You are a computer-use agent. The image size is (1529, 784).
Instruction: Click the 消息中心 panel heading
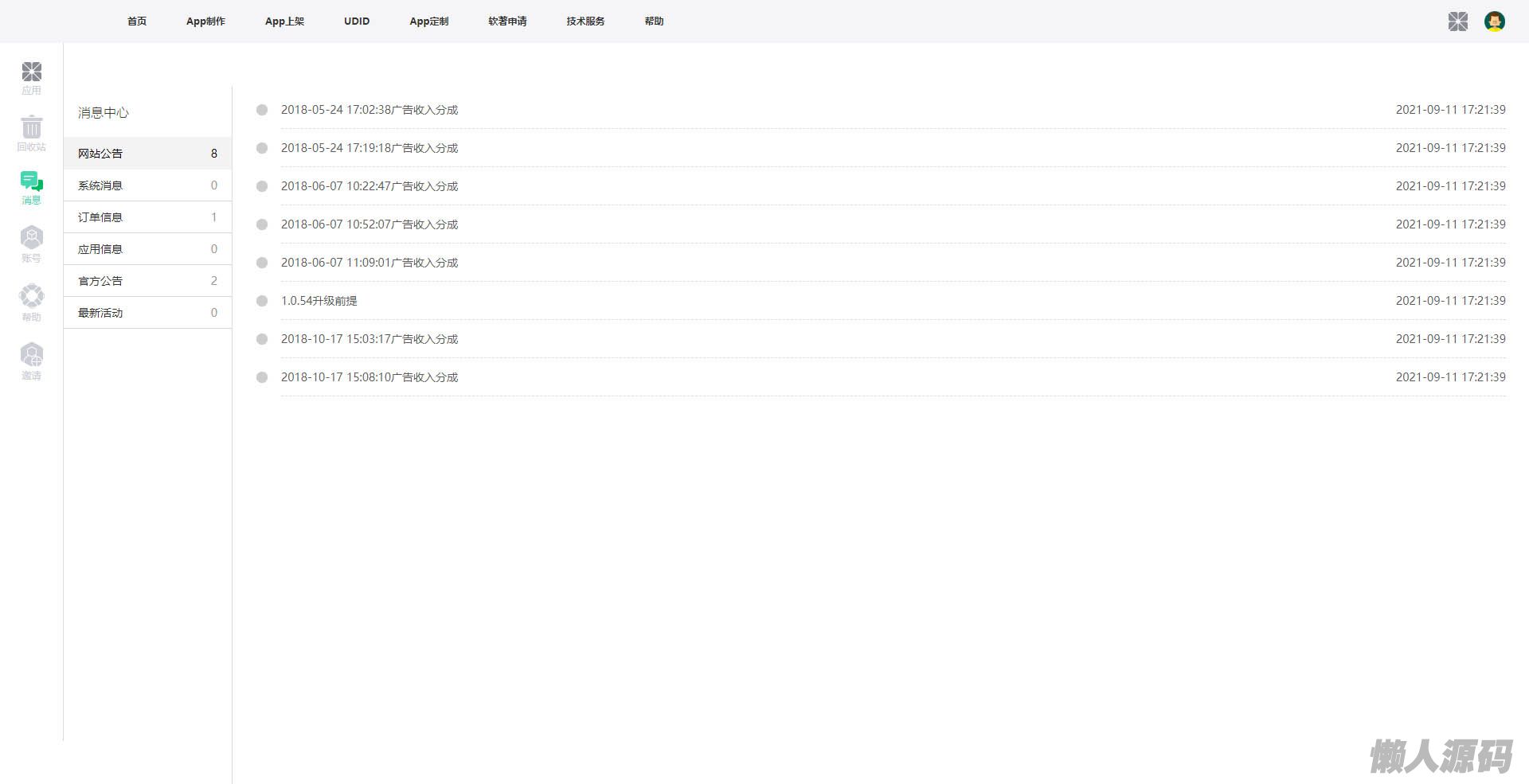pyautogui.click(x=104, y=113)
